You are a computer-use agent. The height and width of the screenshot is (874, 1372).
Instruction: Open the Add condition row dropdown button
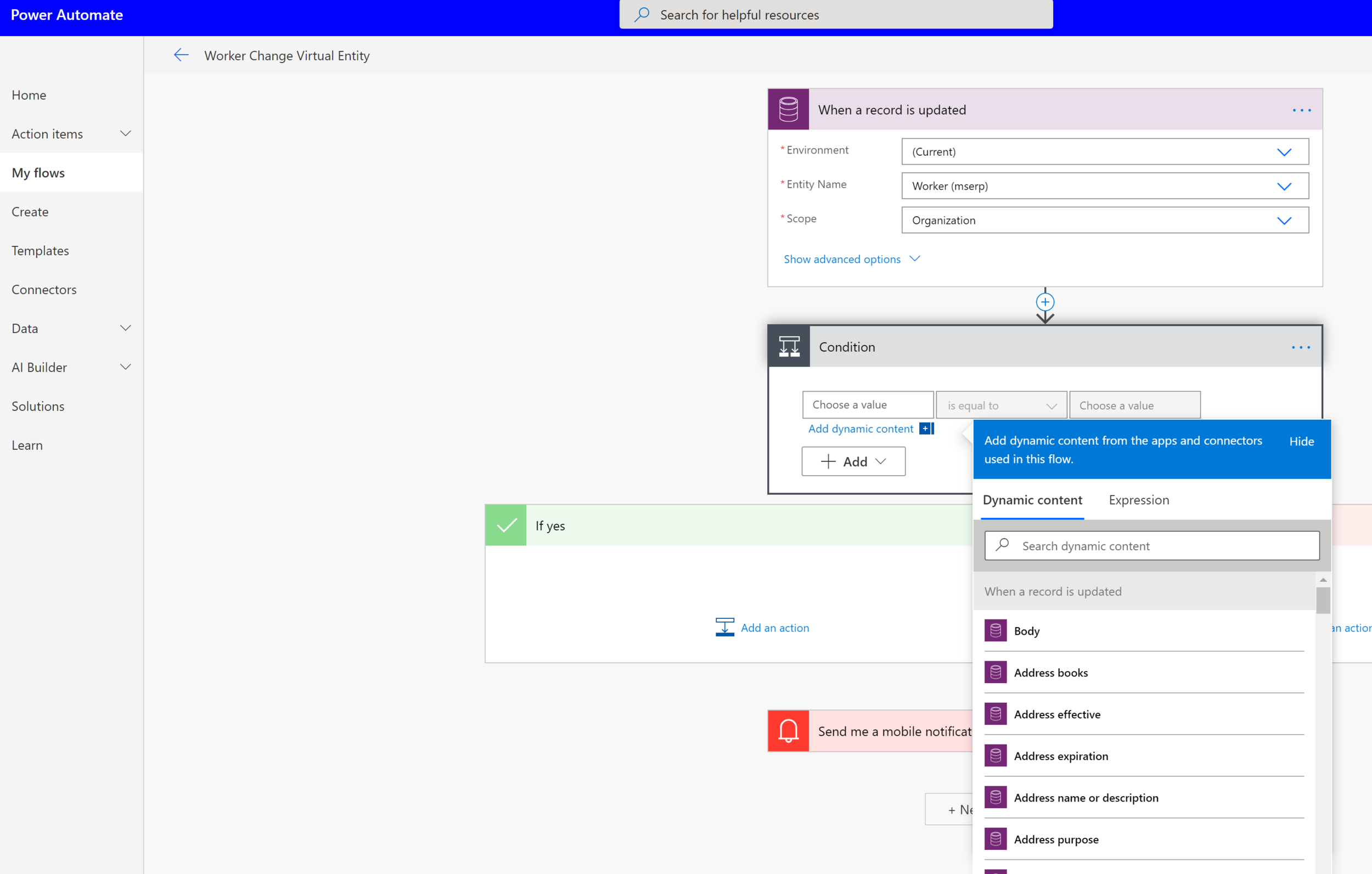tap(853, 461)
